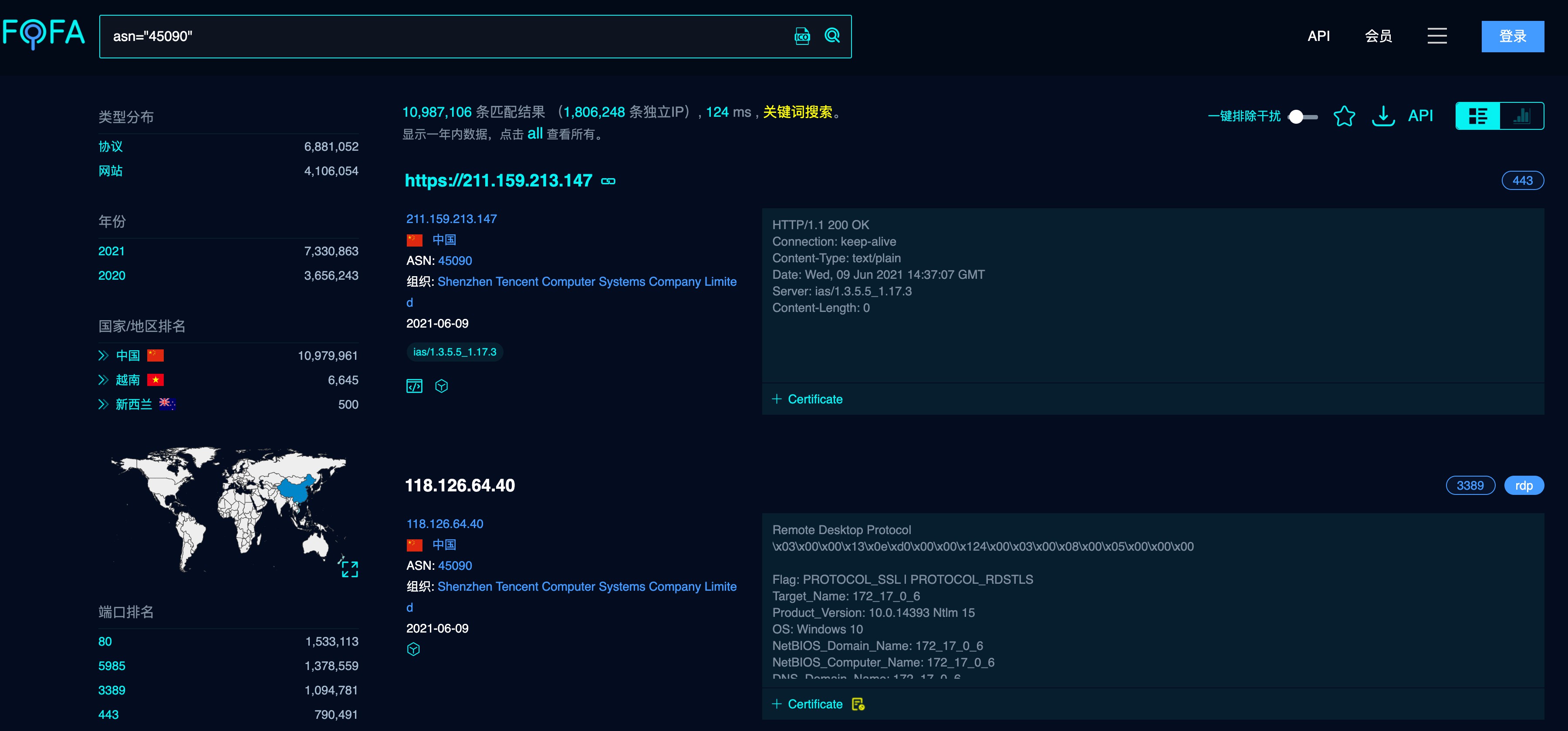
Task: Switch to chart statistics view
Action: coord(1522,115)
